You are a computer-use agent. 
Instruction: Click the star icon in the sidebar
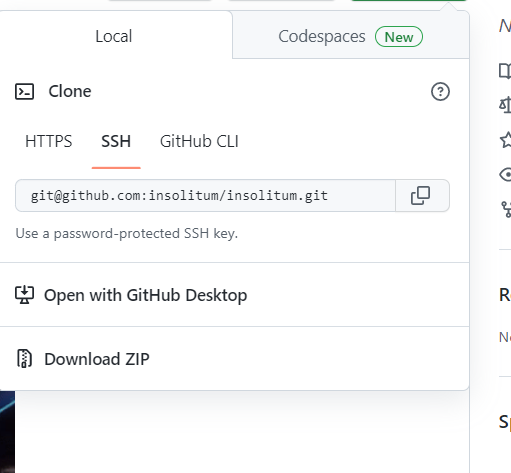(x=506, y=140)
